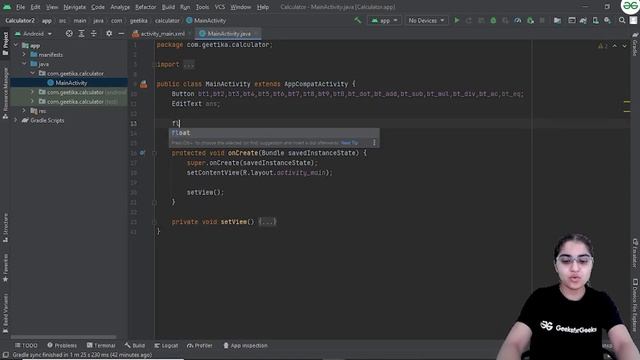Open Structure sidebar tool button

coord(5,228)
